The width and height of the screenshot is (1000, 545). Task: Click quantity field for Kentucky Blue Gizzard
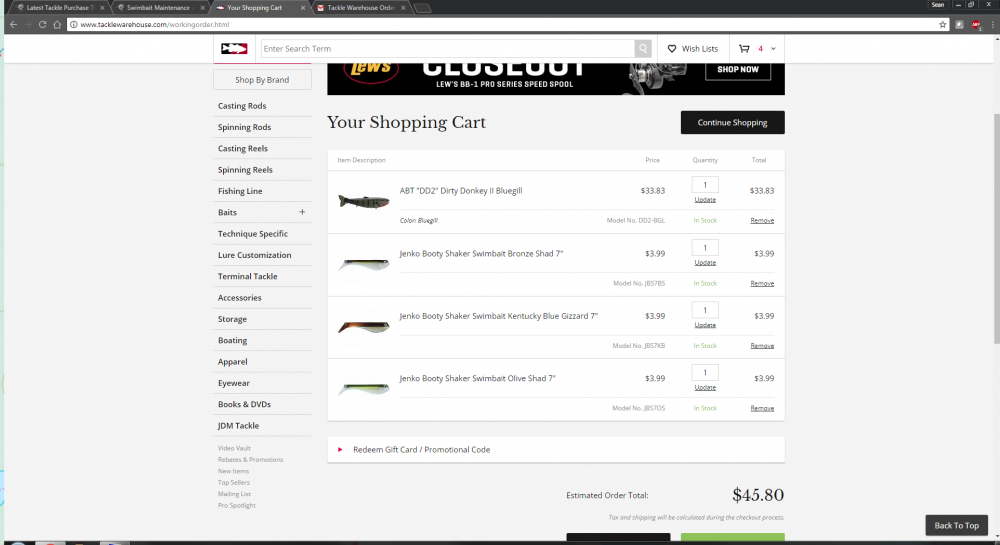(705, 310)
